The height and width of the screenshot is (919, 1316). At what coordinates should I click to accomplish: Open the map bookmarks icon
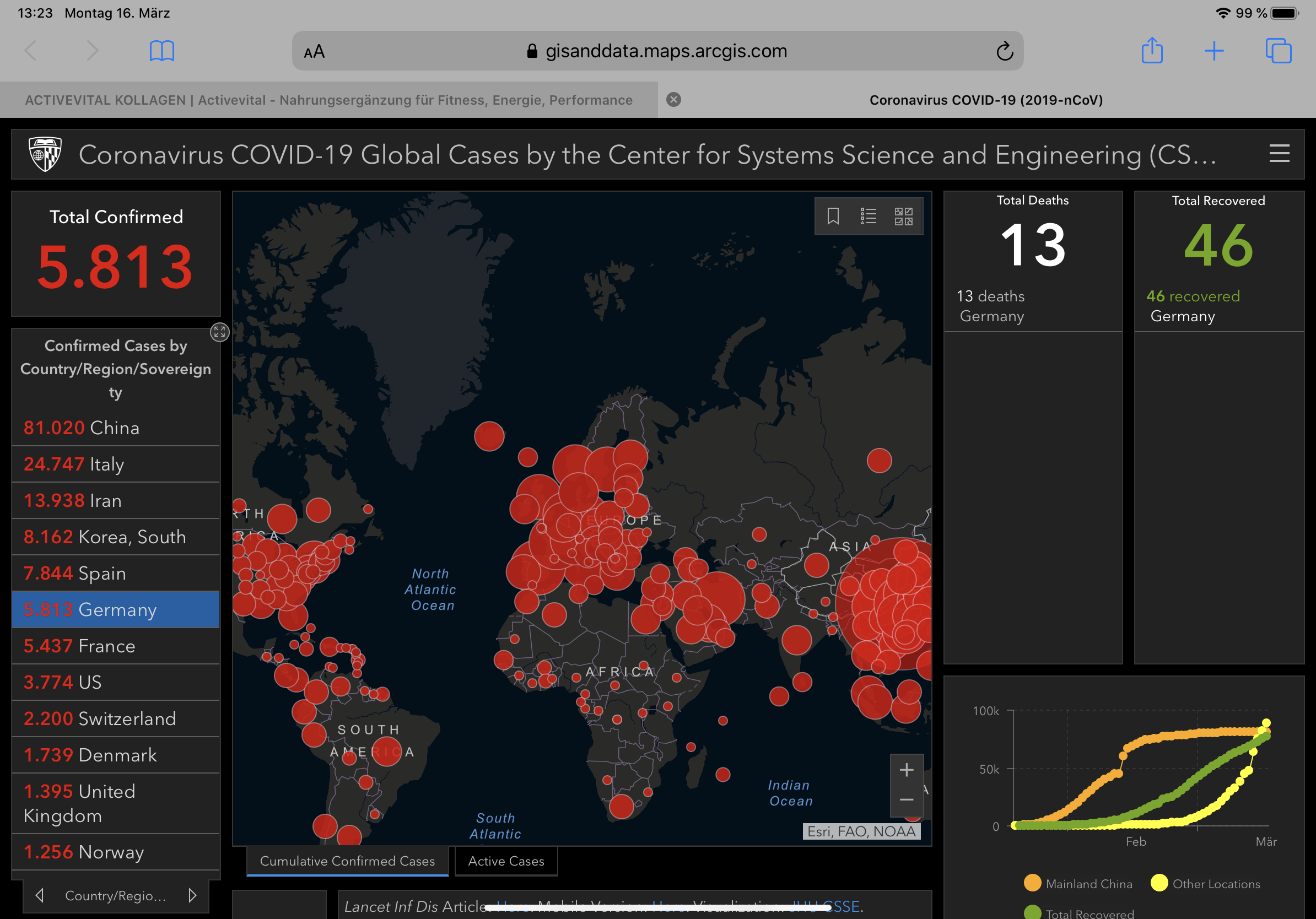pos(833,216)
